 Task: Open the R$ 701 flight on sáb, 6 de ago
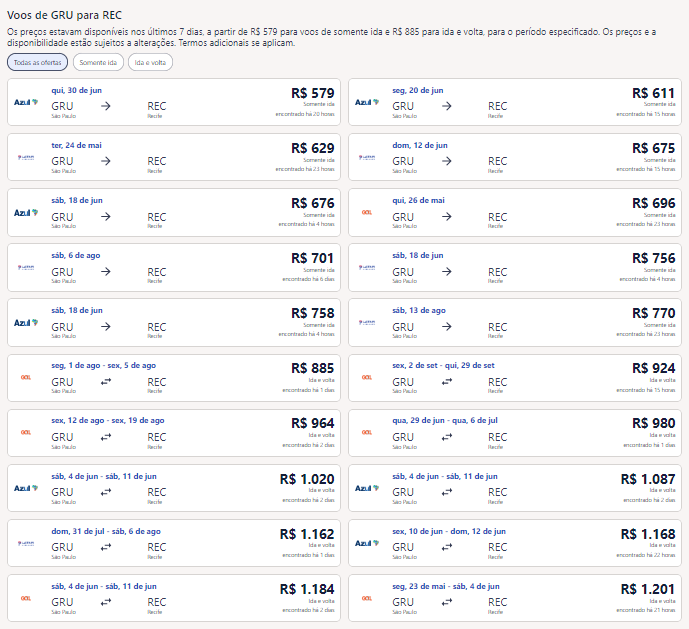(x=174, y=268)
